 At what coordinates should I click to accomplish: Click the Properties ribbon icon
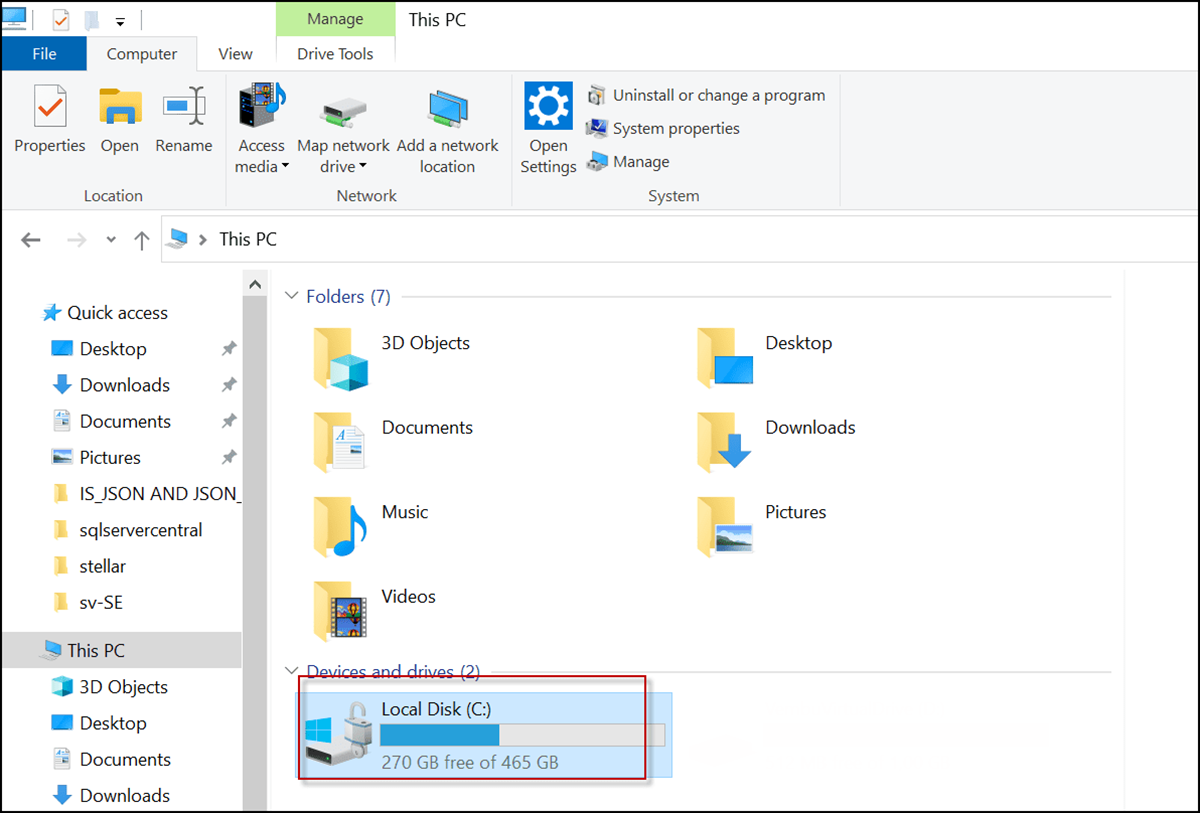click(49, 107)
